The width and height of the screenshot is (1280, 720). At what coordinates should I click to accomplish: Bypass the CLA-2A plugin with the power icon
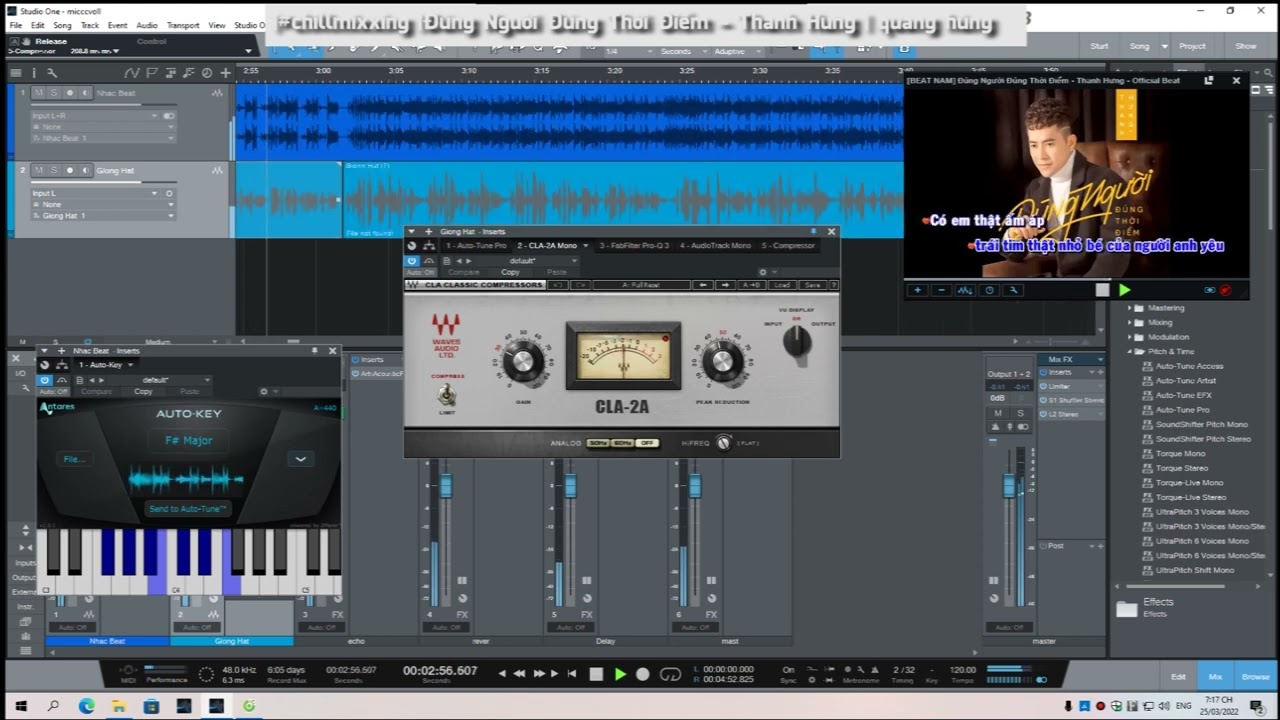tap(411, 261)
